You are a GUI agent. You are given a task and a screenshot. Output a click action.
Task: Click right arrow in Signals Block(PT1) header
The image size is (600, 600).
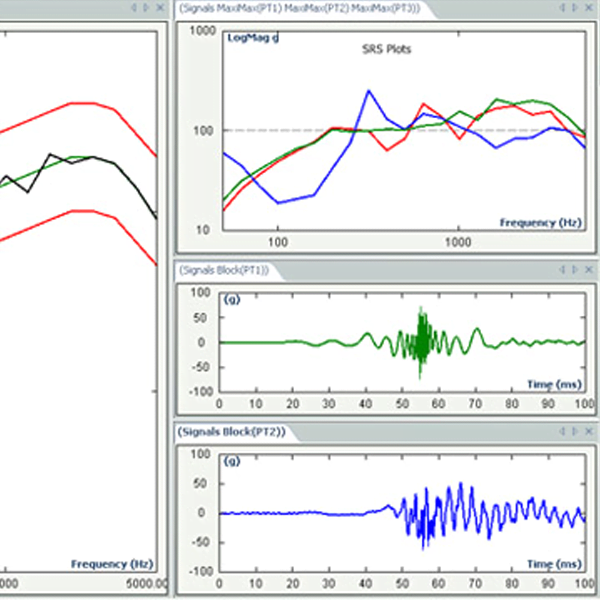click(573, 270)
